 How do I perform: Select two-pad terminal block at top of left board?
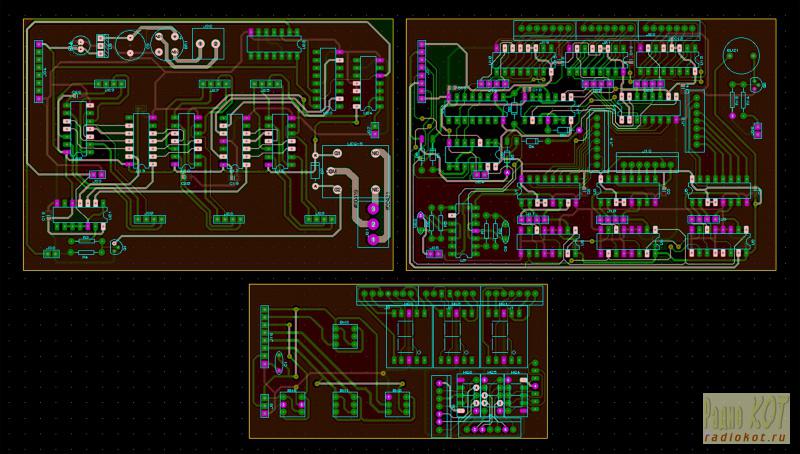click(x=209, y=46)
